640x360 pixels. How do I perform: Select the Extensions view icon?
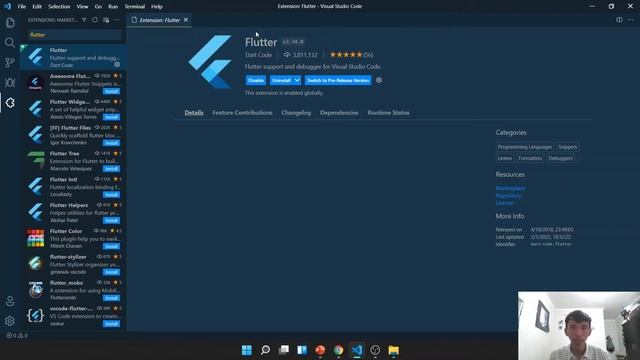pos(10,102)
